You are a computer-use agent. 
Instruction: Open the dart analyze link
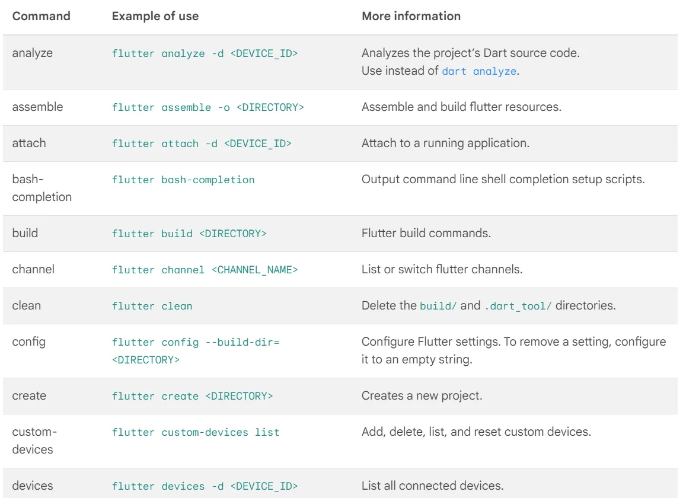[x=479, y=71]
